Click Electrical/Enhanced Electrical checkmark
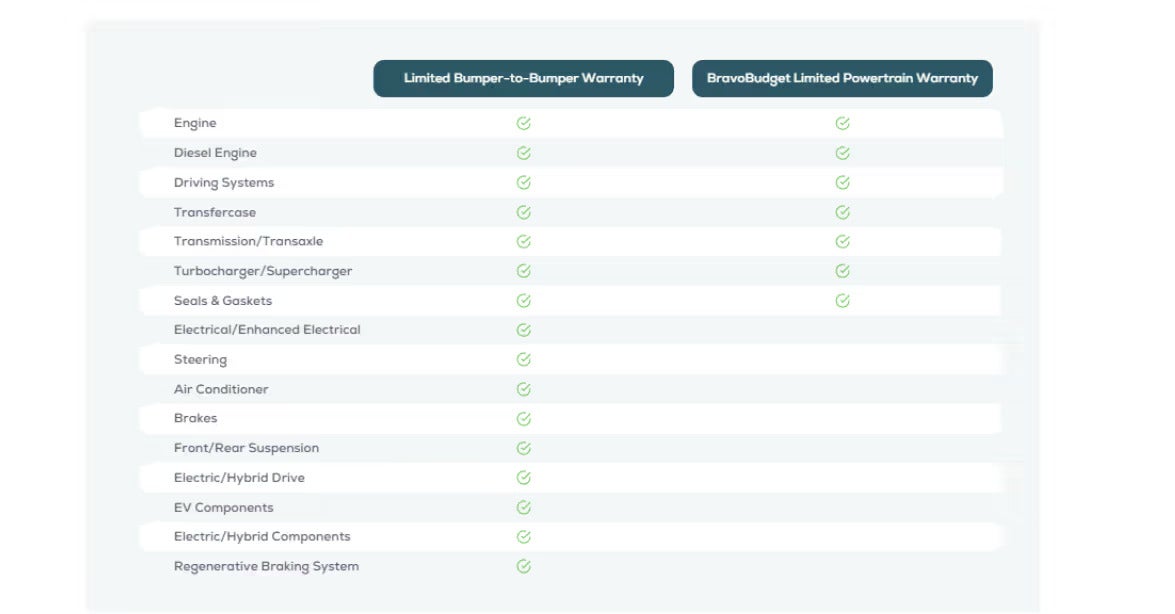 pyautogui.click(x=523, y=330)
